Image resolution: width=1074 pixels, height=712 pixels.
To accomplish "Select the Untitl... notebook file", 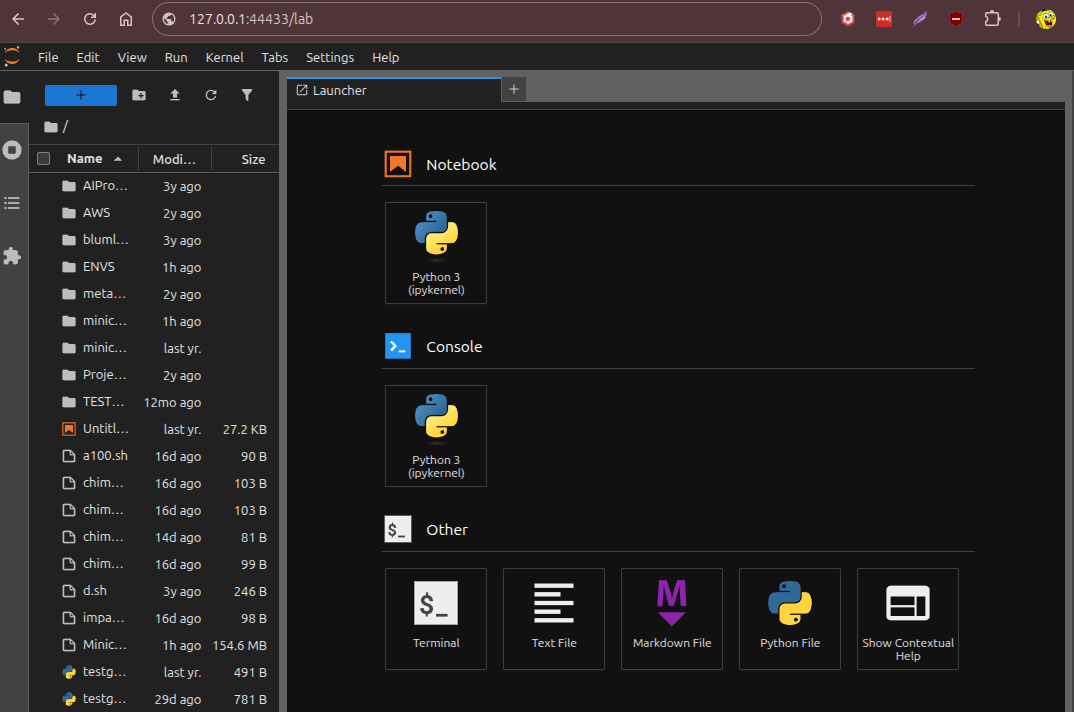I will coord(154,429).
